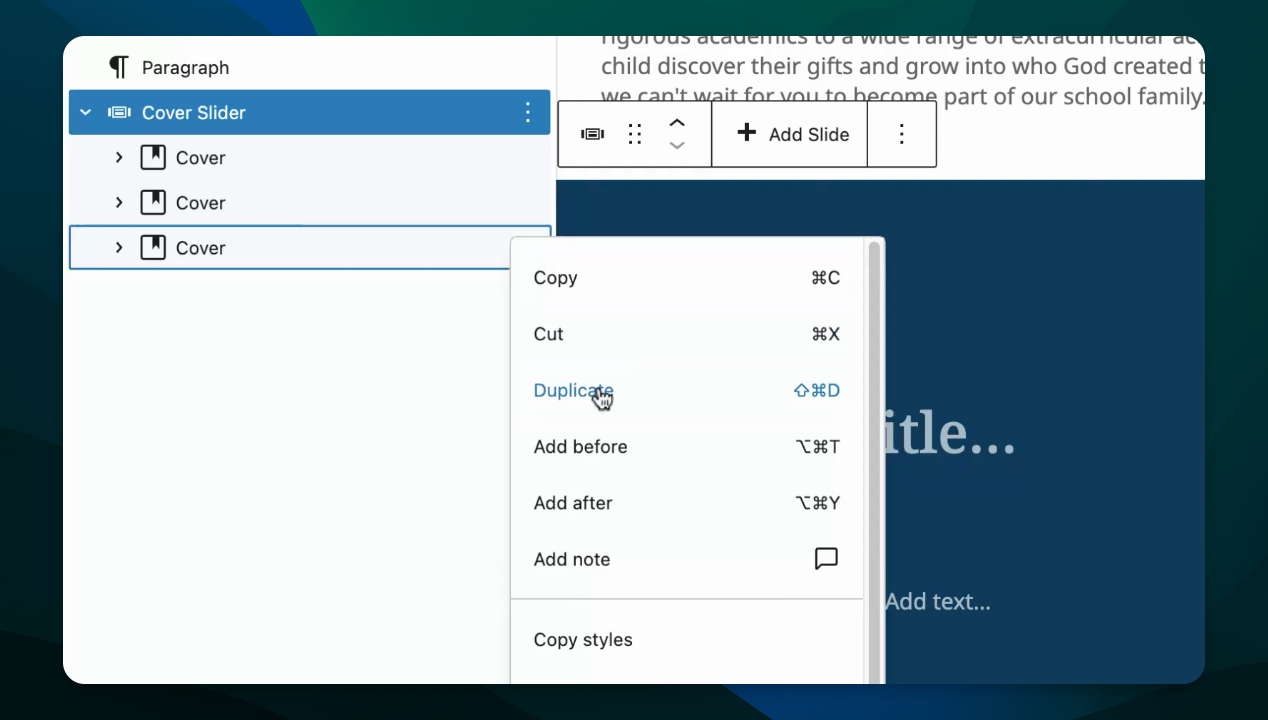Select Copy styles in the context menu

(x=583, y=640)
